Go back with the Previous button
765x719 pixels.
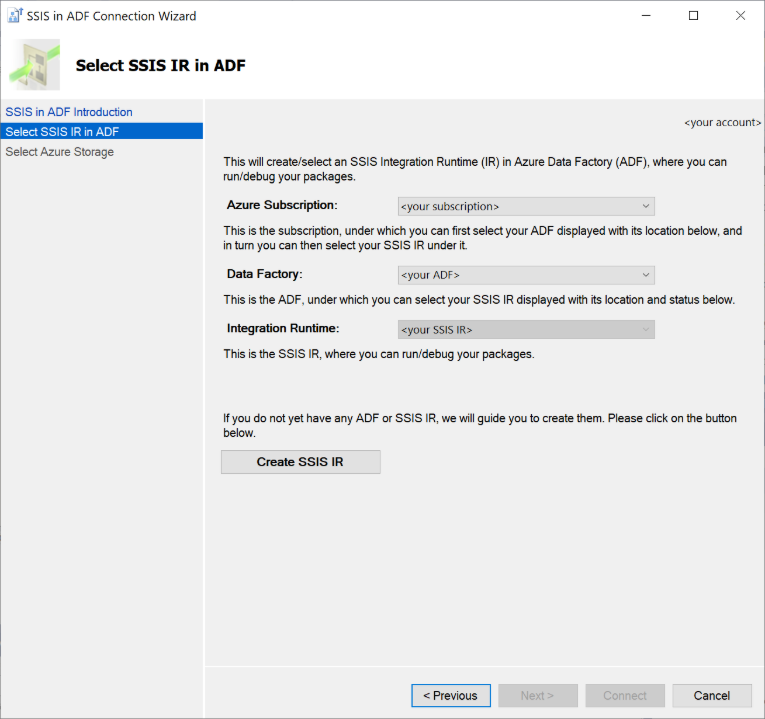click(x=451, y=695)
